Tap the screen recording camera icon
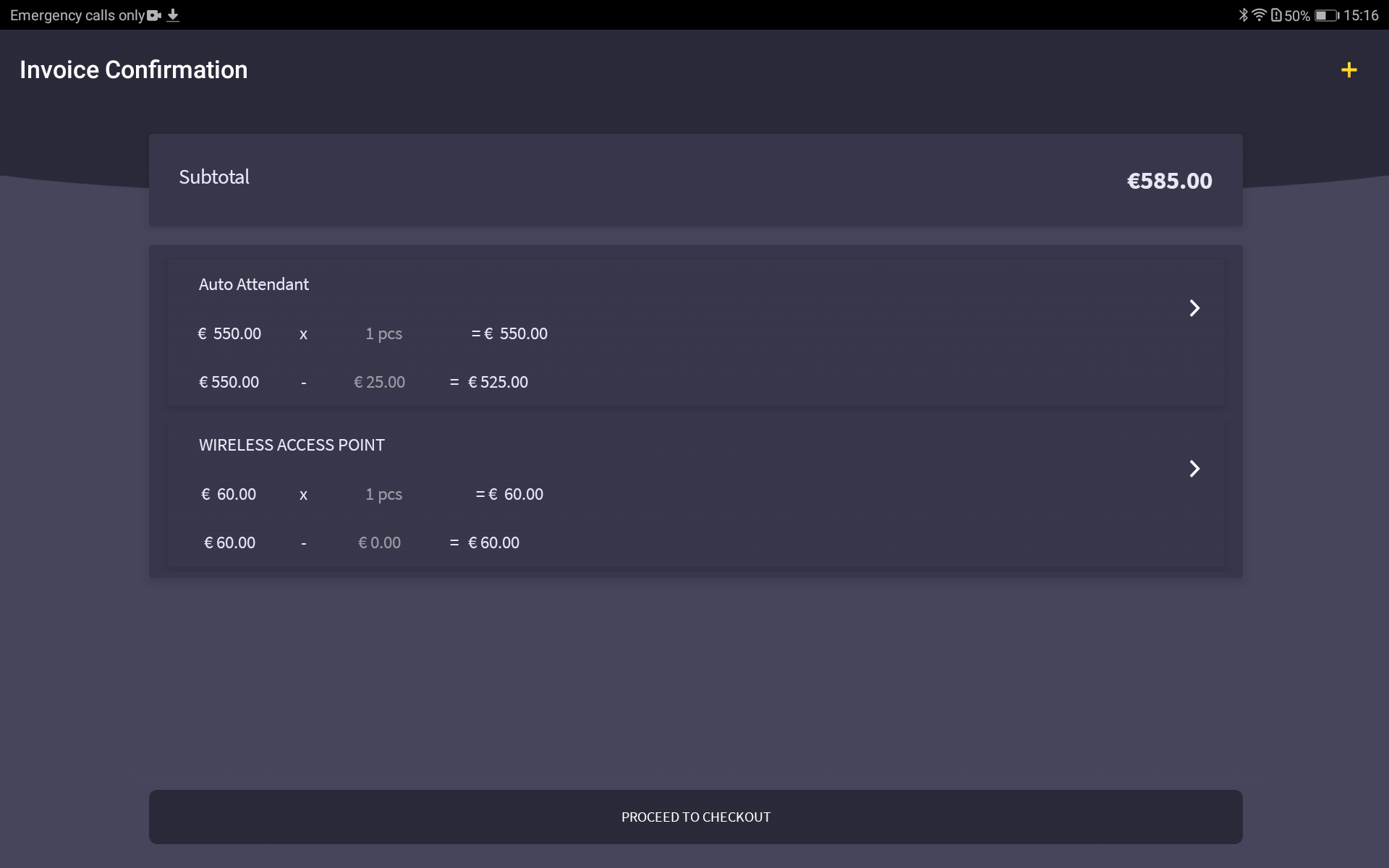This screenshot has width=1389, height=868. (154, 15)
